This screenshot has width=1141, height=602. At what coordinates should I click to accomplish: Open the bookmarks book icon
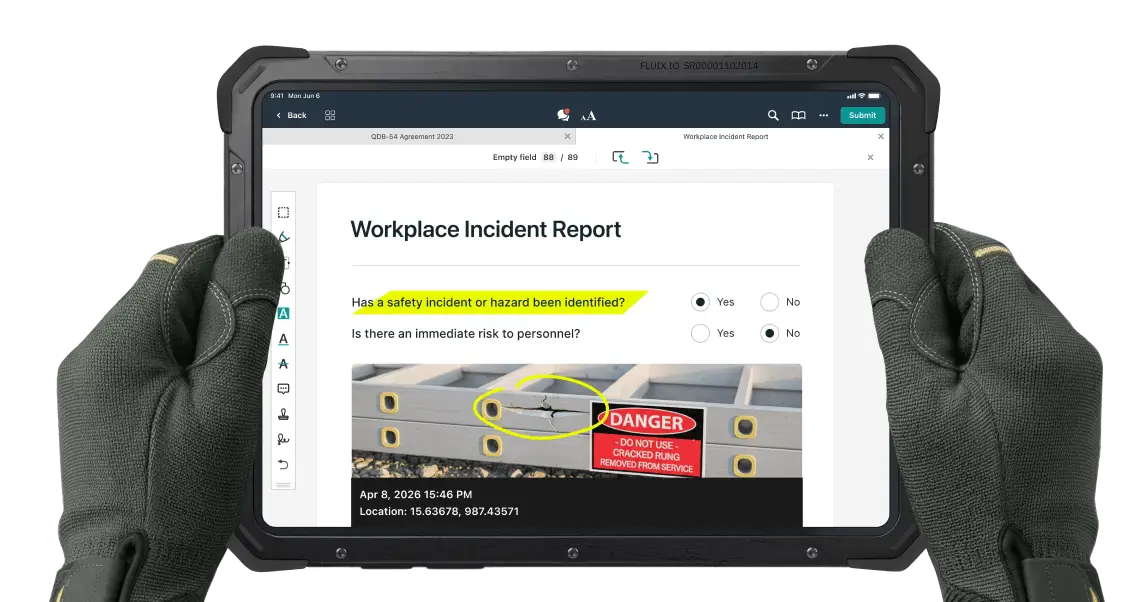pyautogui.click(x=798, y=115)
